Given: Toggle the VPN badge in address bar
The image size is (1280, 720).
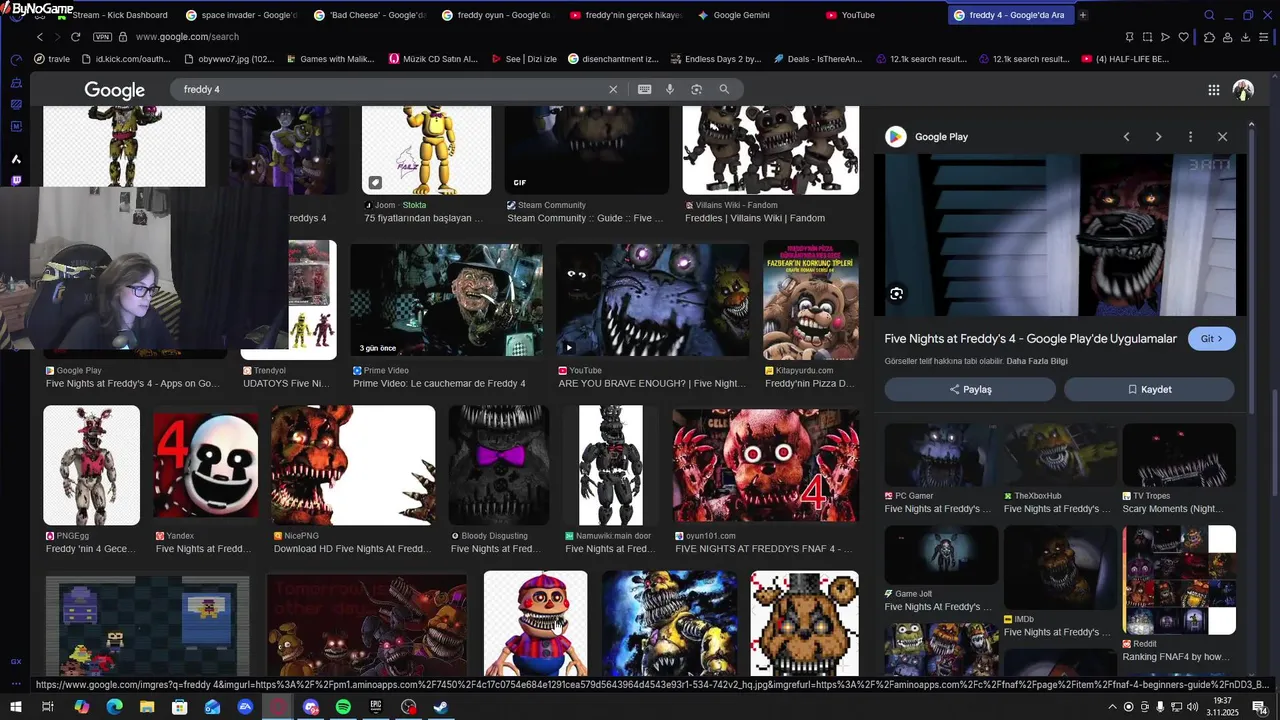Looking at the screenshot, I should pyautogui.click(x=102, y=37).
